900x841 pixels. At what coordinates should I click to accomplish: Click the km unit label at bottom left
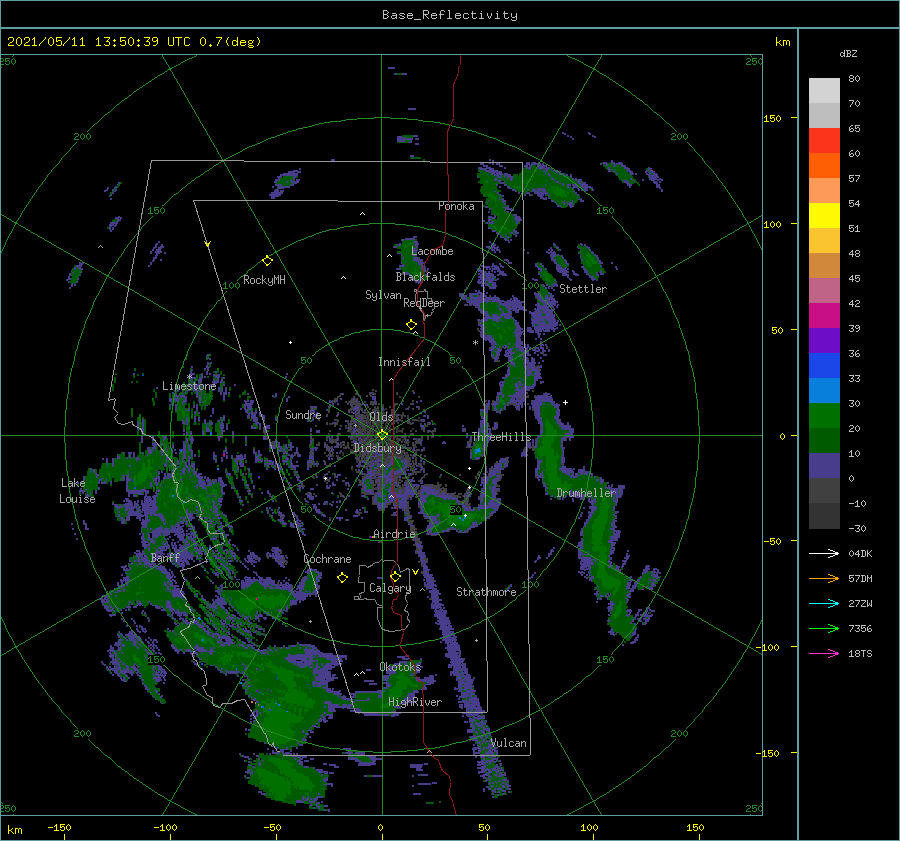coord(14,830)
